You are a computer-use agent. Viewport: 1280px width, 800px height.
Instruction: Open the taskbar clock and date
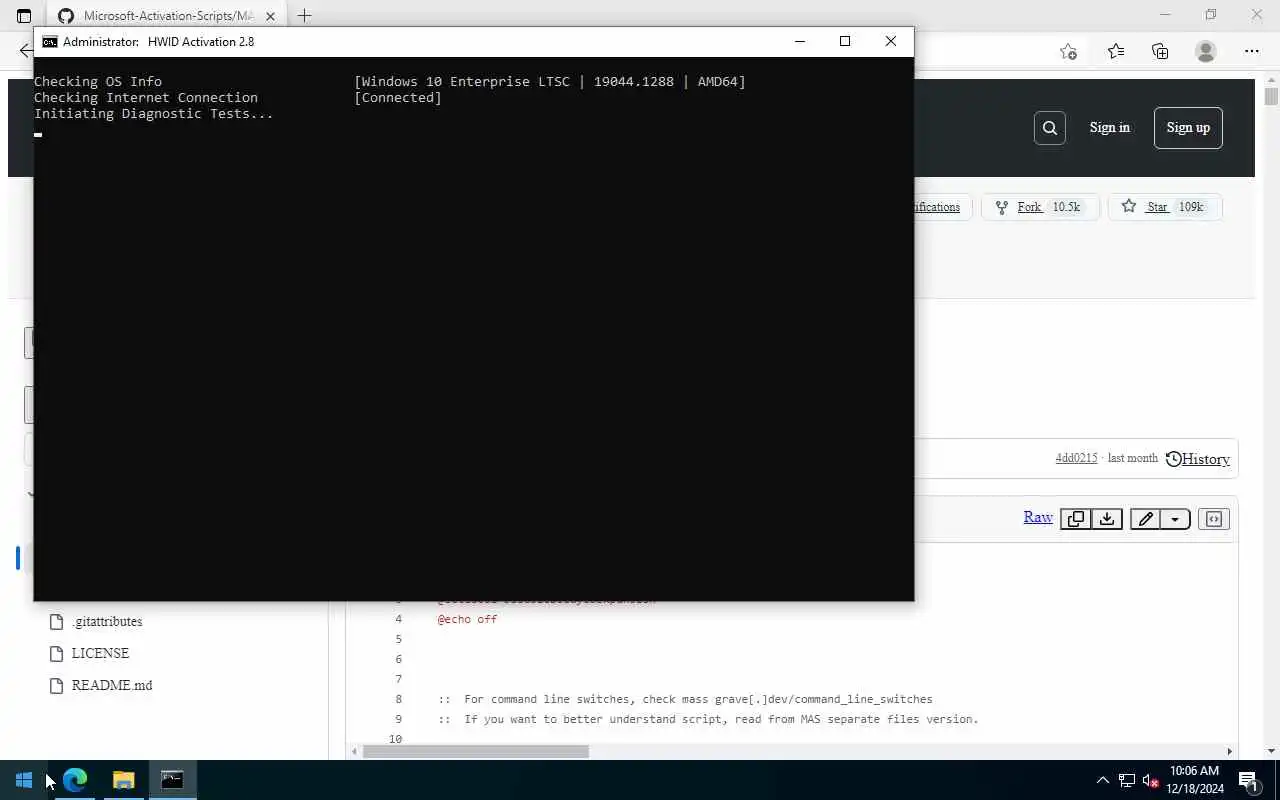[x=1194, y=780]
